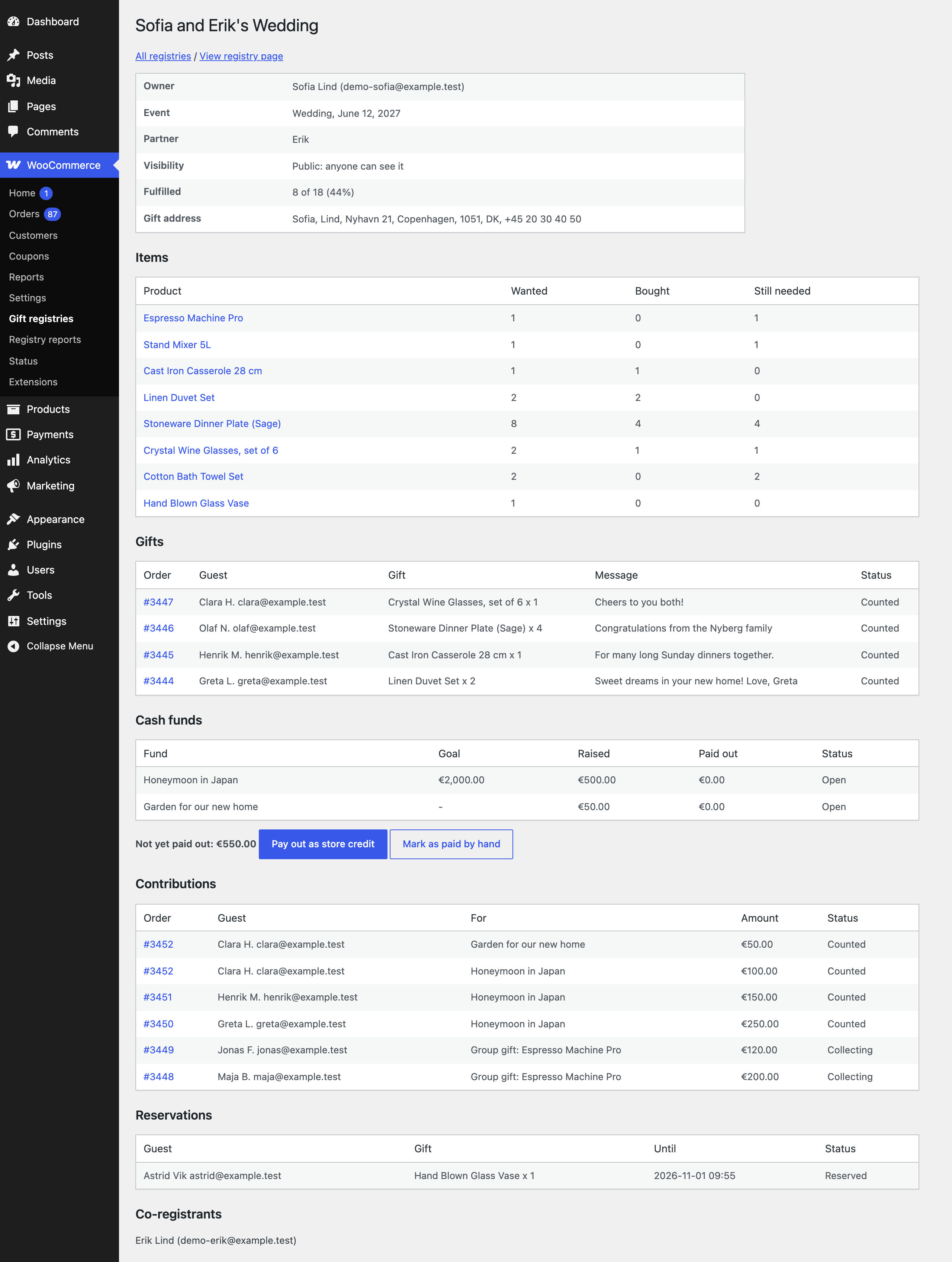Select "Not yet paid out: €550.00" text
Viewport: 952px width, 1262px height.
coord(196,844)
